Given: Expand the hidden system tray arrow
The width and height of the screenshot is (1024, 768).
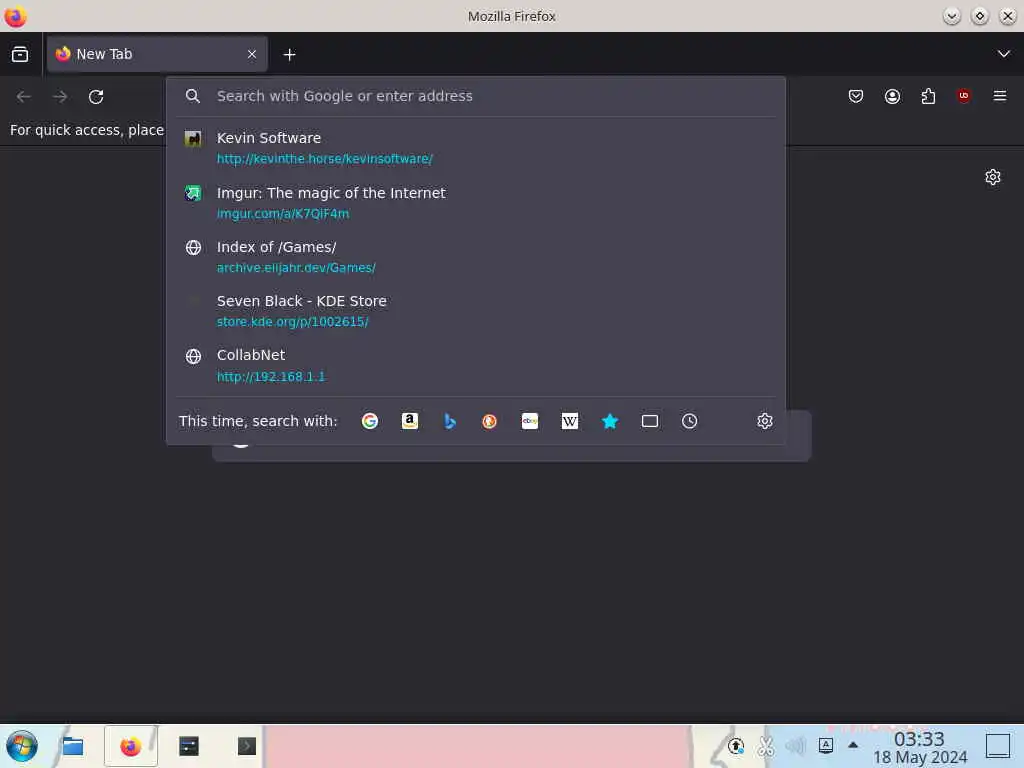Looking at the screenshot, I should coord(853,745).
